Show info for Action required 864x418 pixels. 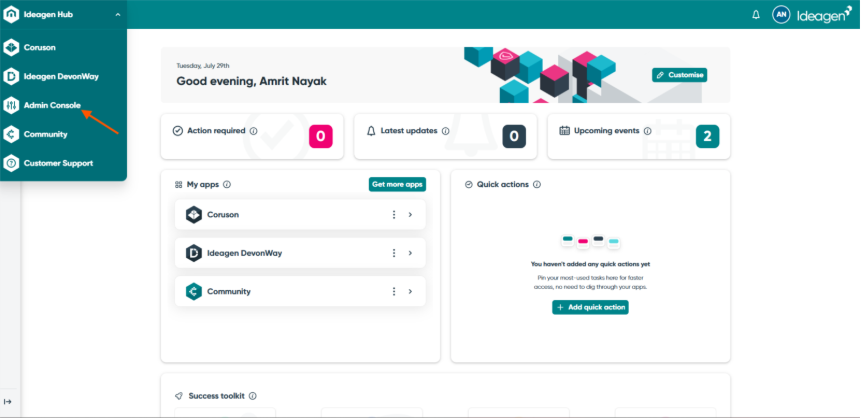click(253, 131)
